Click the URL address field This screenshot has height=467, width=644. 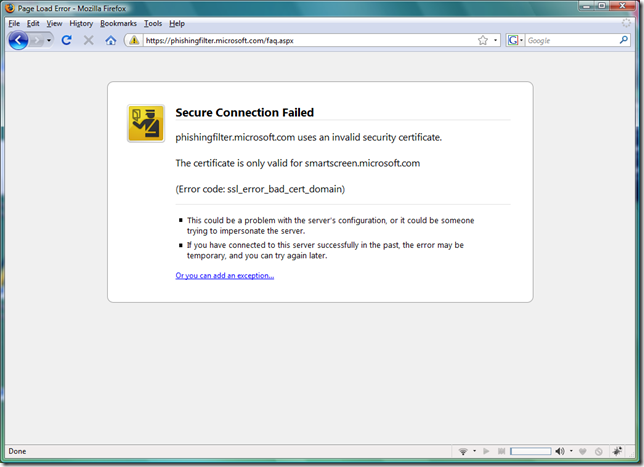(309, 40)
